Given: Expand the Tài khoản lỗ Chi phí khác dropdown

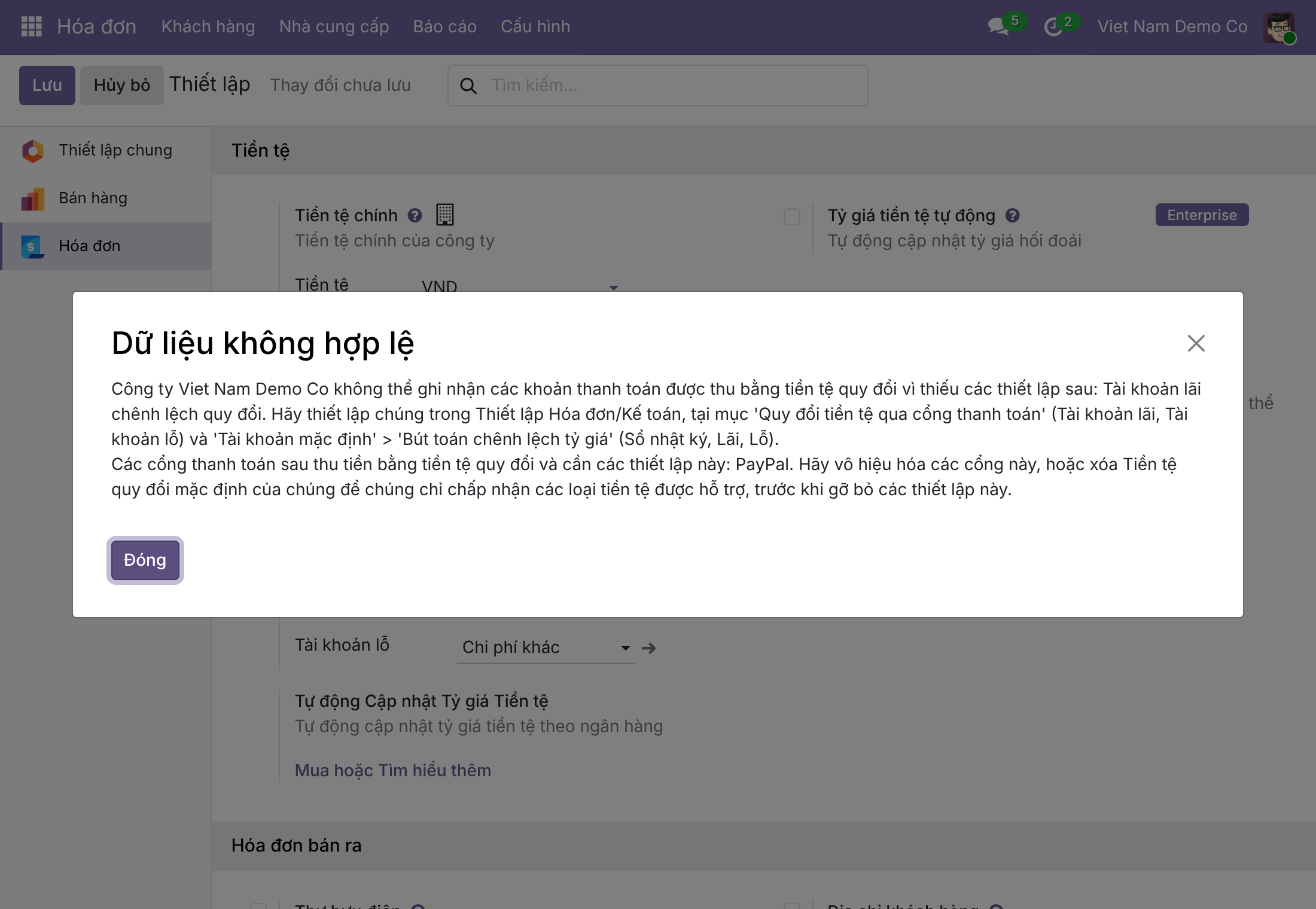Looking at the screenshot, I should coord(625,648).
